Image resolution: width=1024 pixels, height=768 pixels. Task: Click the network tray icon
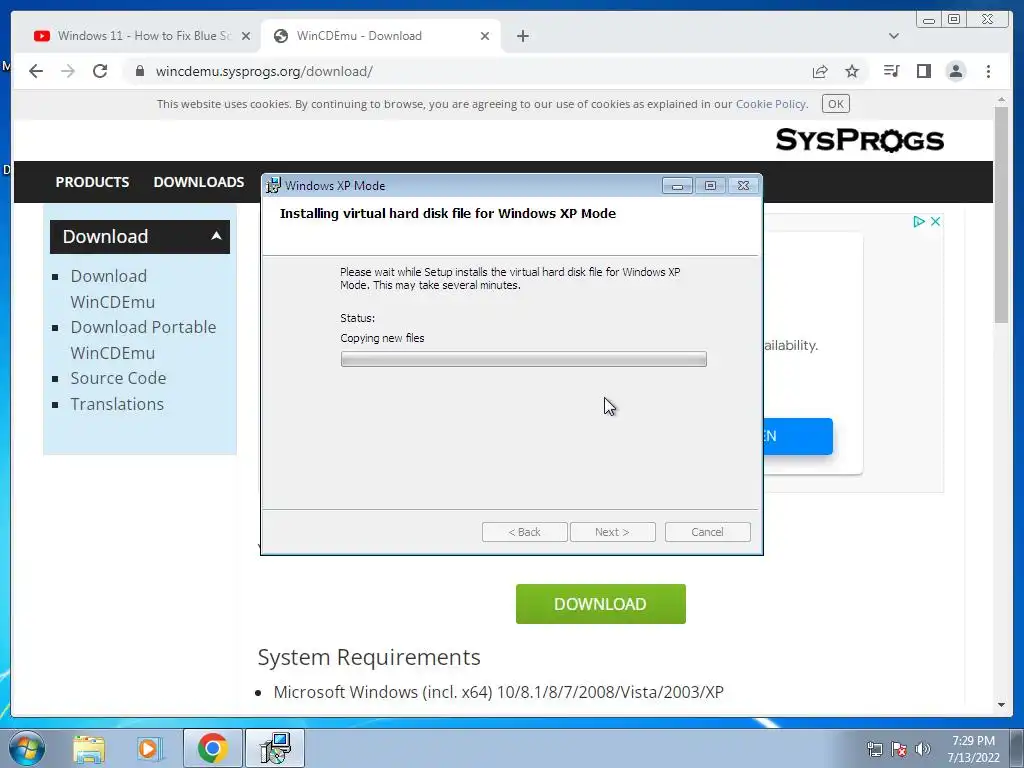point(874,749)
